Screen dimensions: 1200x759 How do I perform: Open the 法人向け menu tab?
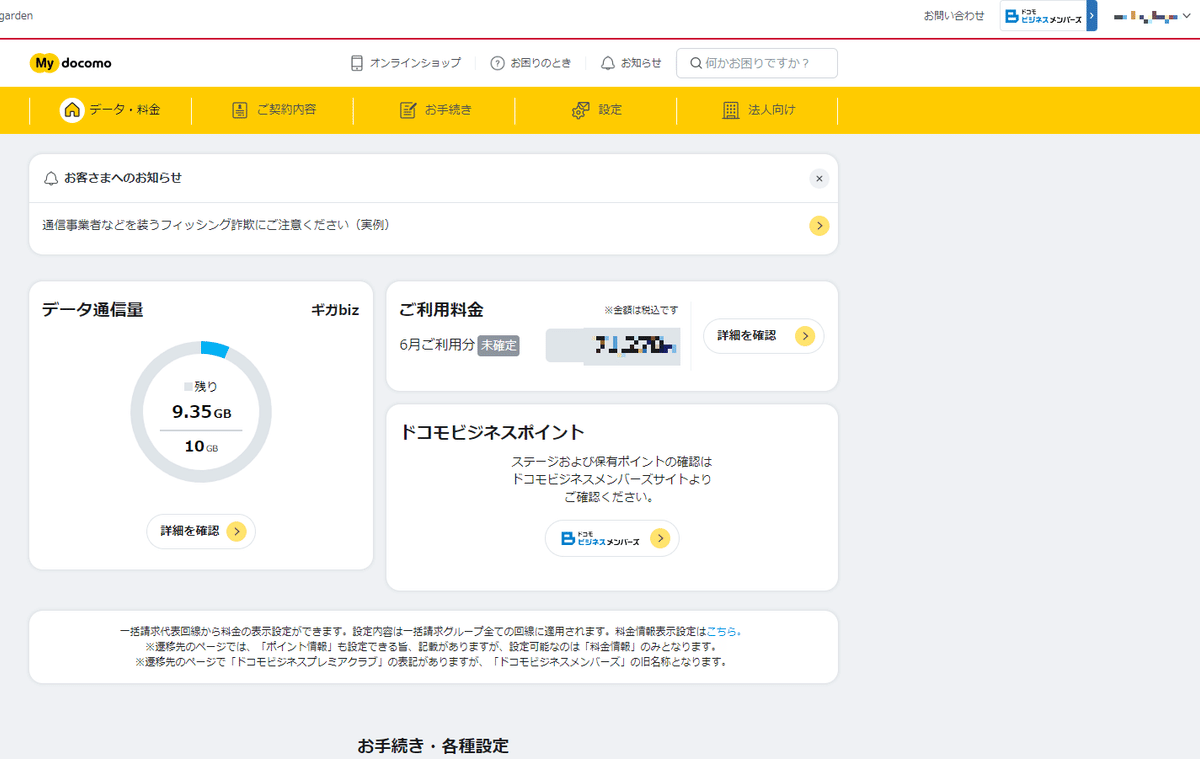click(759, 110)
